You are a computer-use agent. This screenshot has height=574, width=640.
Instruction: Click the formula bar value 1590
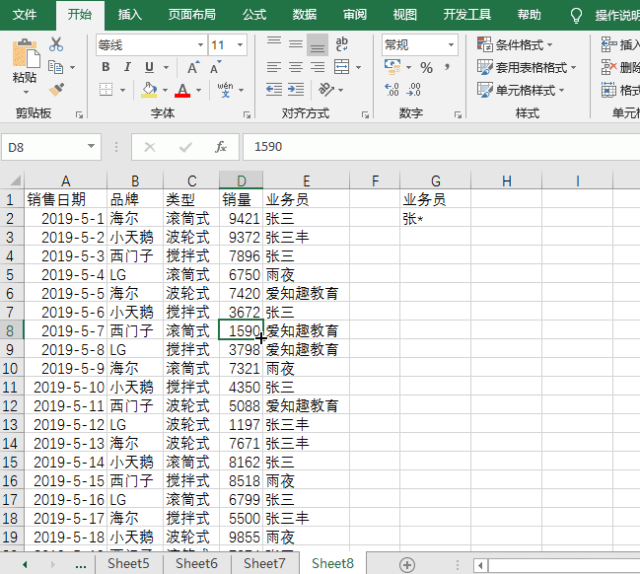point(268,147)
